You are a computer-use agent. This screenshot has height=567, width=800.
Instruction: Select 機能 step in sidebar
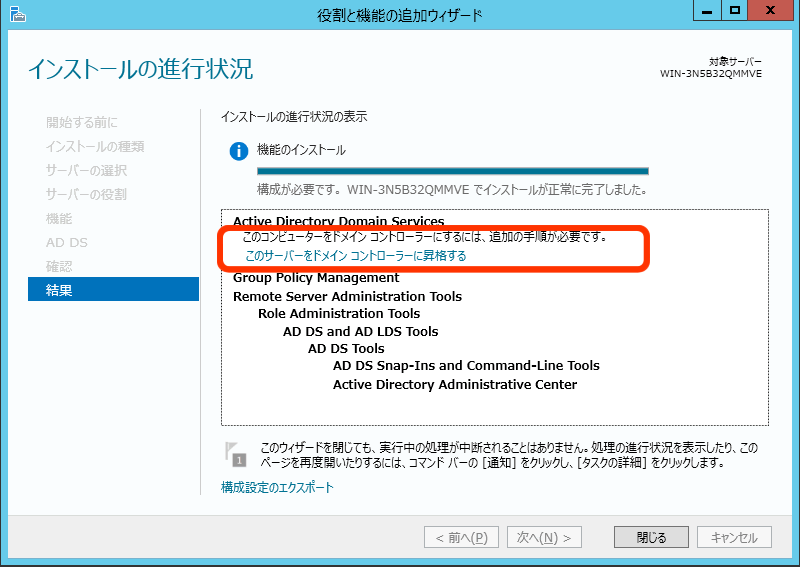[x=59, y=218]
